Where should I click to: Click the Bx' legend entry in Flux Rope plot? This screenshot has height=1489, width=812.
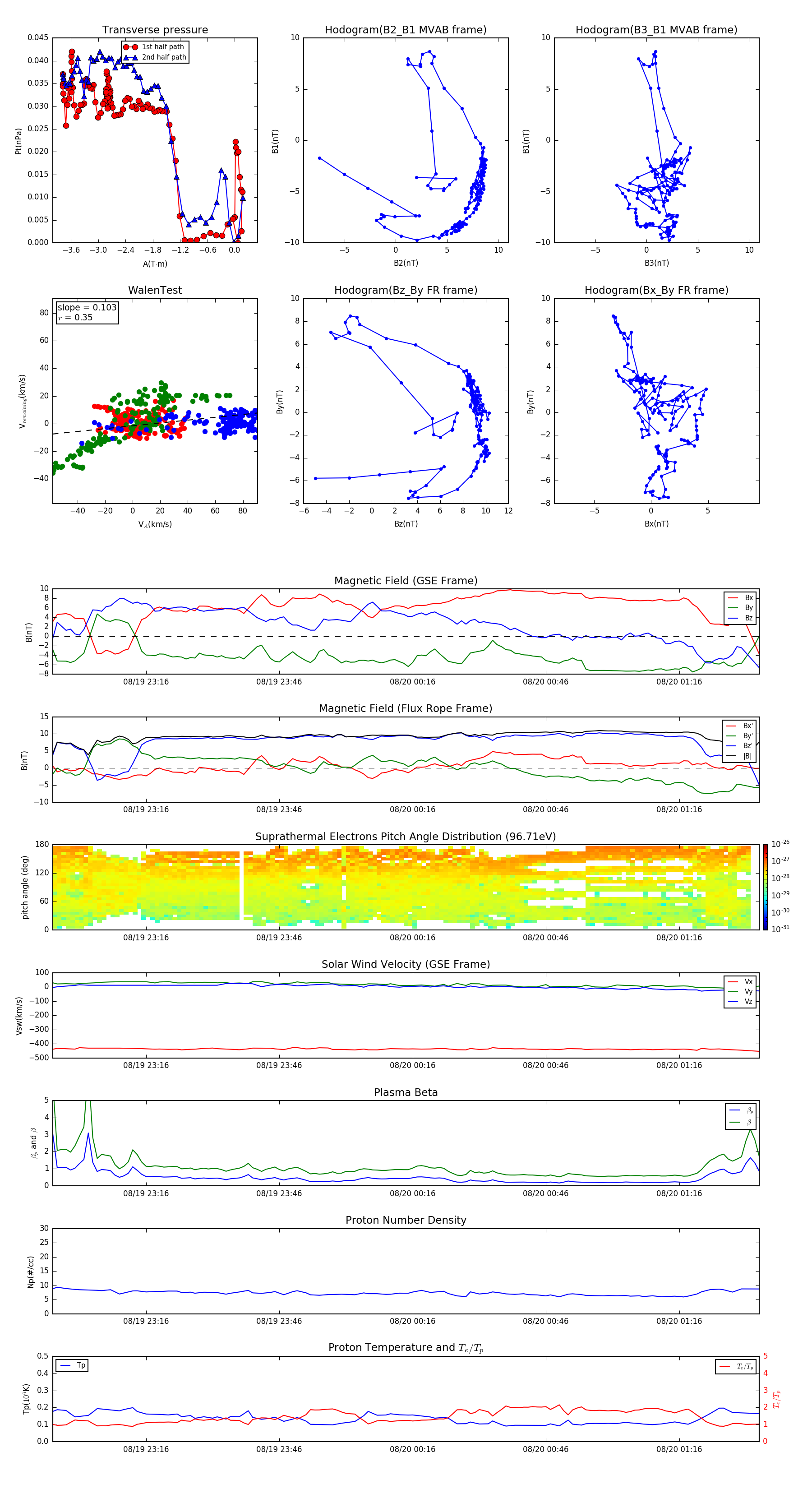pos(740,726)
